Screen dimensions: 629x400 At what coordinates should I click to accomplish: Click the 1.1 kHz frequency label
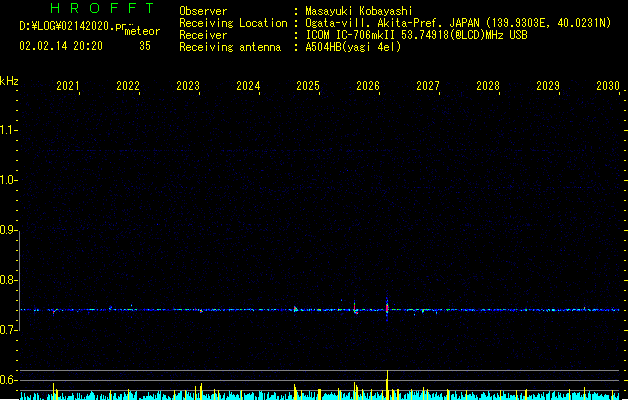(x=7, y=130)
